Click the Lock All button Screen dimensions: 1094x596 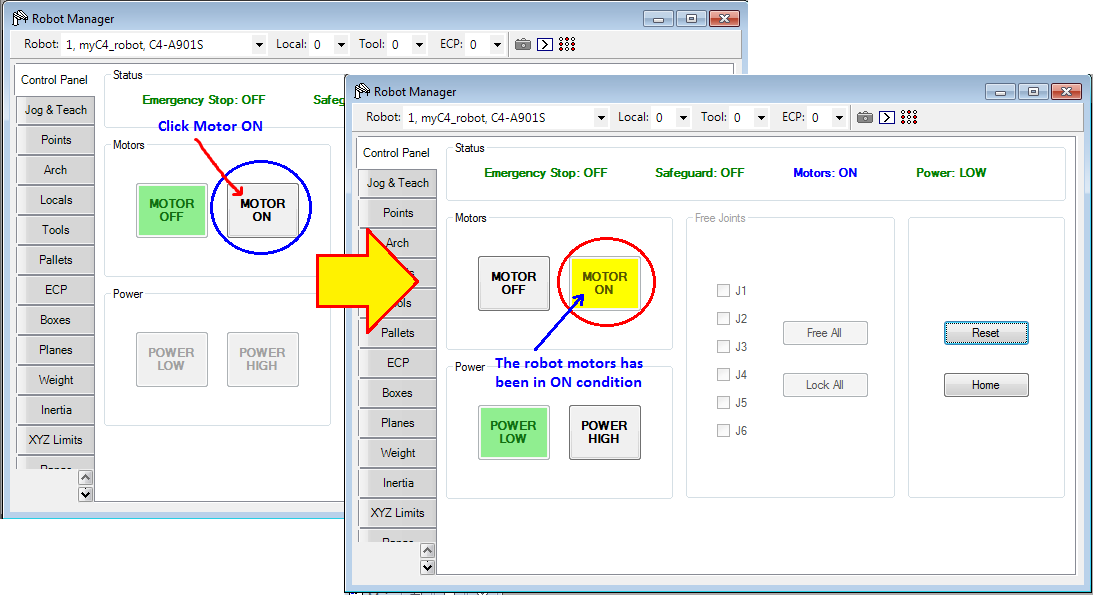coord(825,385)
